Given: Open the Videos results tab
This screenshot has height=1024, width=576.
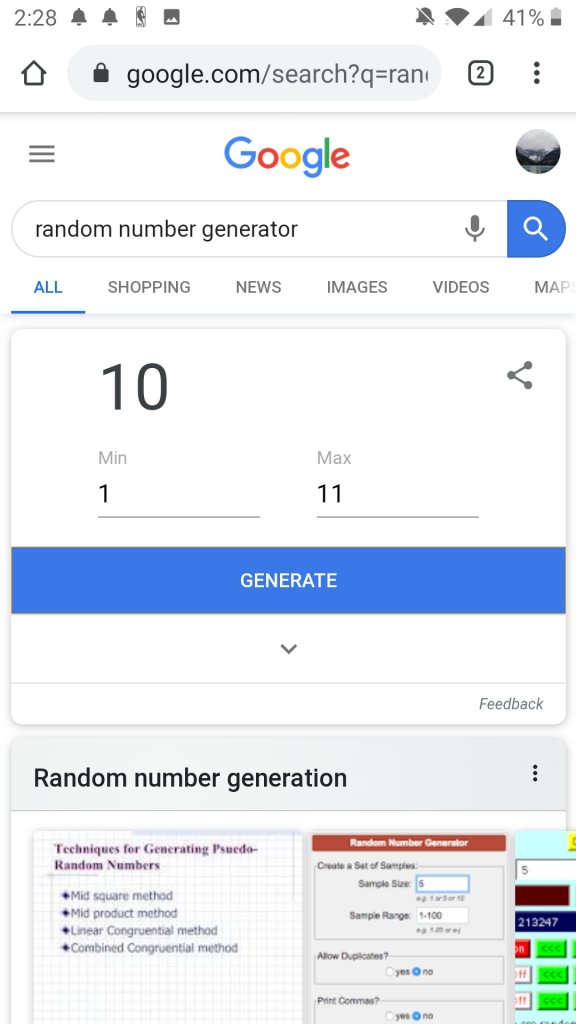Looking at the screenshot, I should point(460,287).
